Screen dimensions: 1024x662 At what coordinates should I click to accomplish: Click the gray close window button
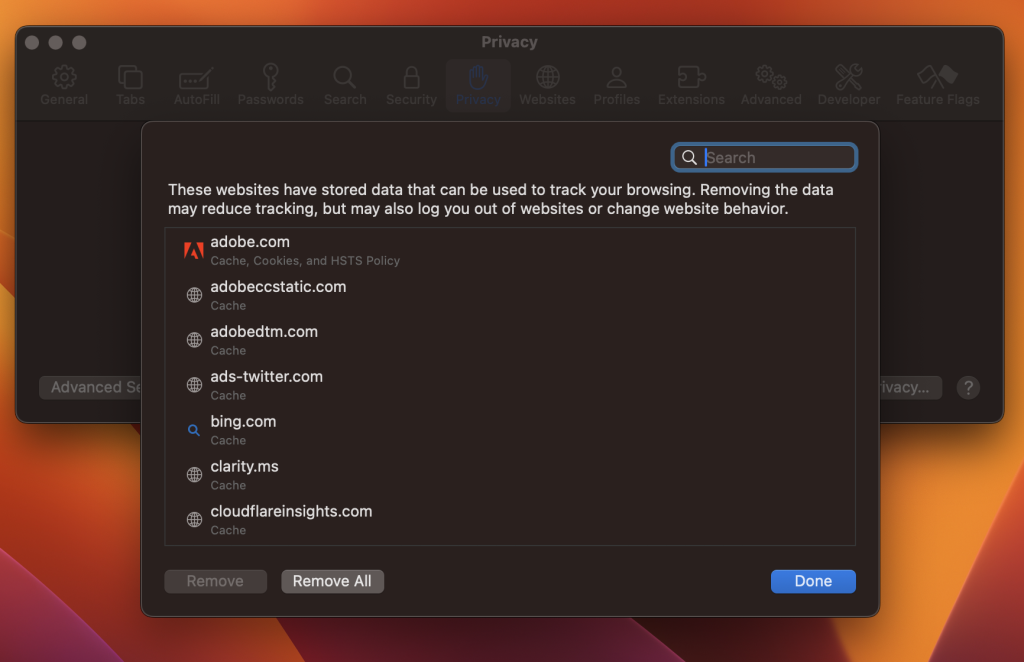click(32, 42)
